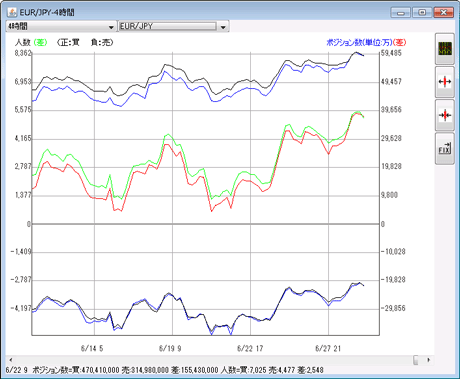Click the 39,656 right axis value
460x379 pixels.
click(x=391, y=110)
